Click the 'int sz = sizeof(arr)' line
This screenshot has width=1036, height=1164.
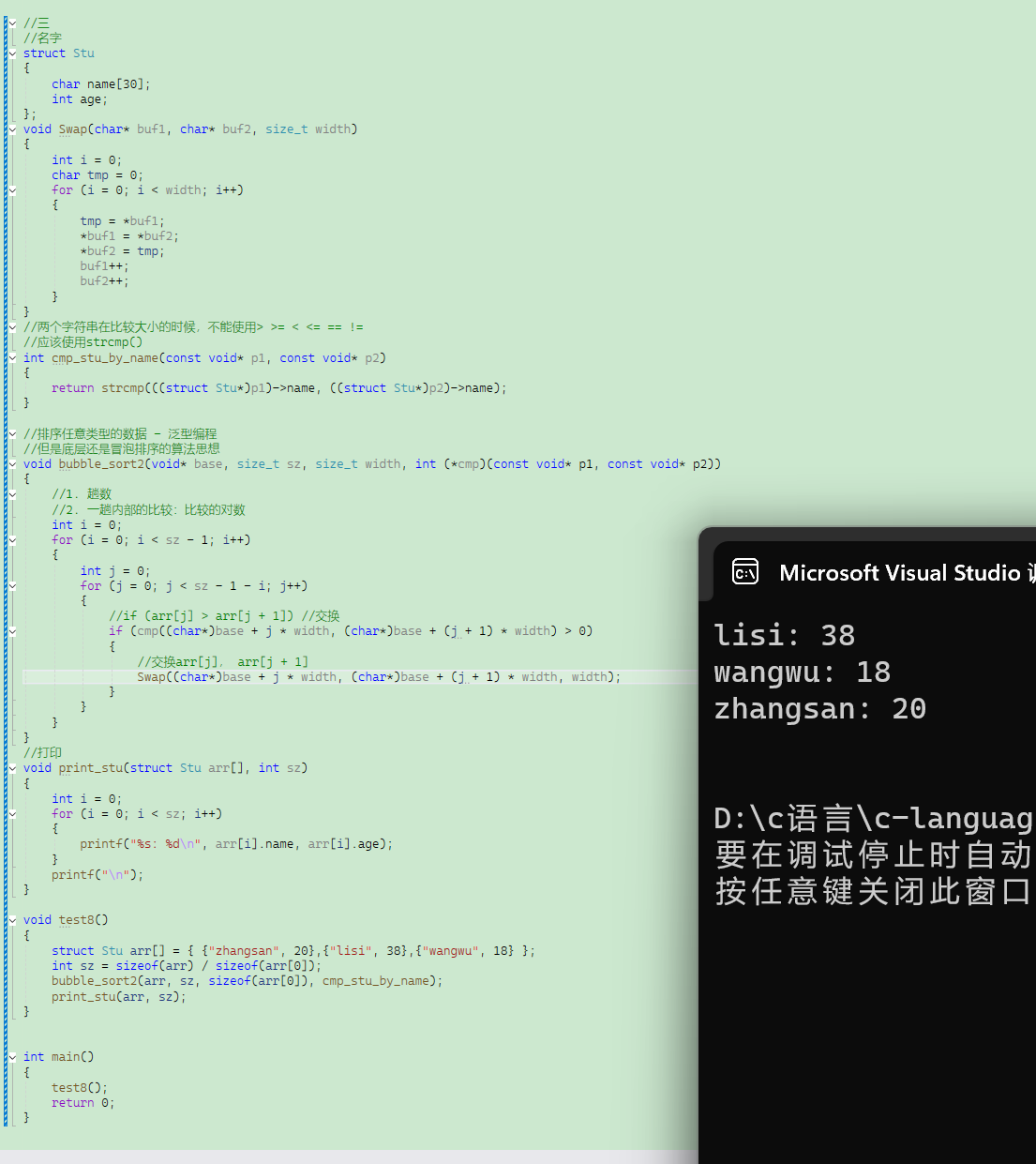[187, 966]
